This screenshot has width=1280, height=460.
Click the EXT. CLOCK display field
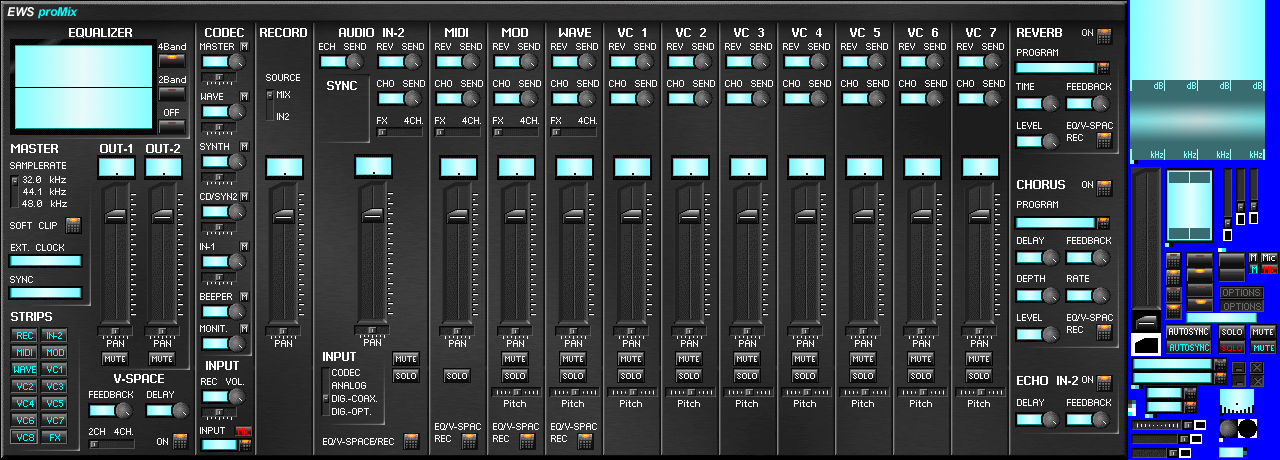click(x=45, y=261)
